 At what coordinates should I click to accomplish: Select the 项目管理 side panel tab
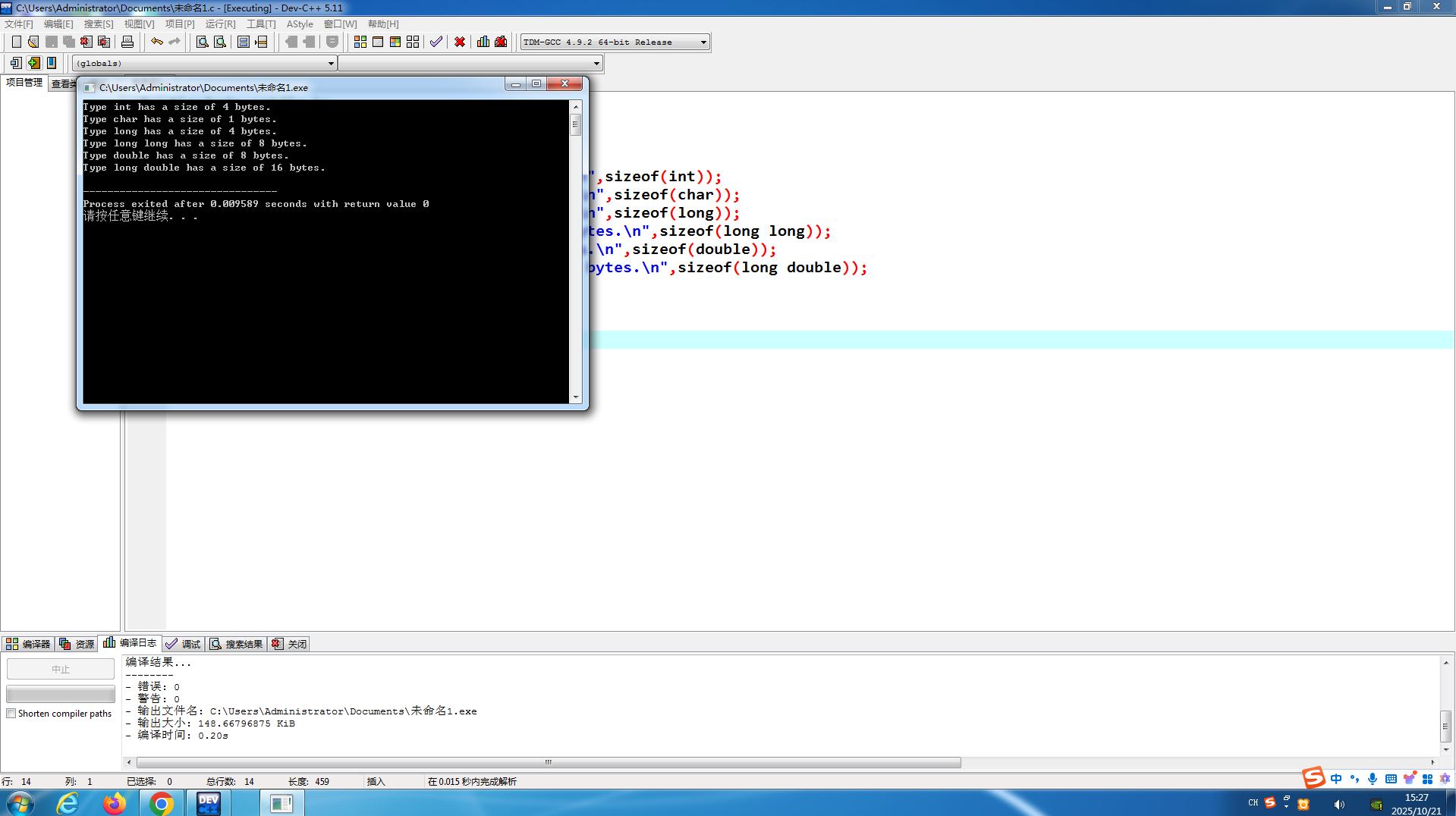[24, 83]
